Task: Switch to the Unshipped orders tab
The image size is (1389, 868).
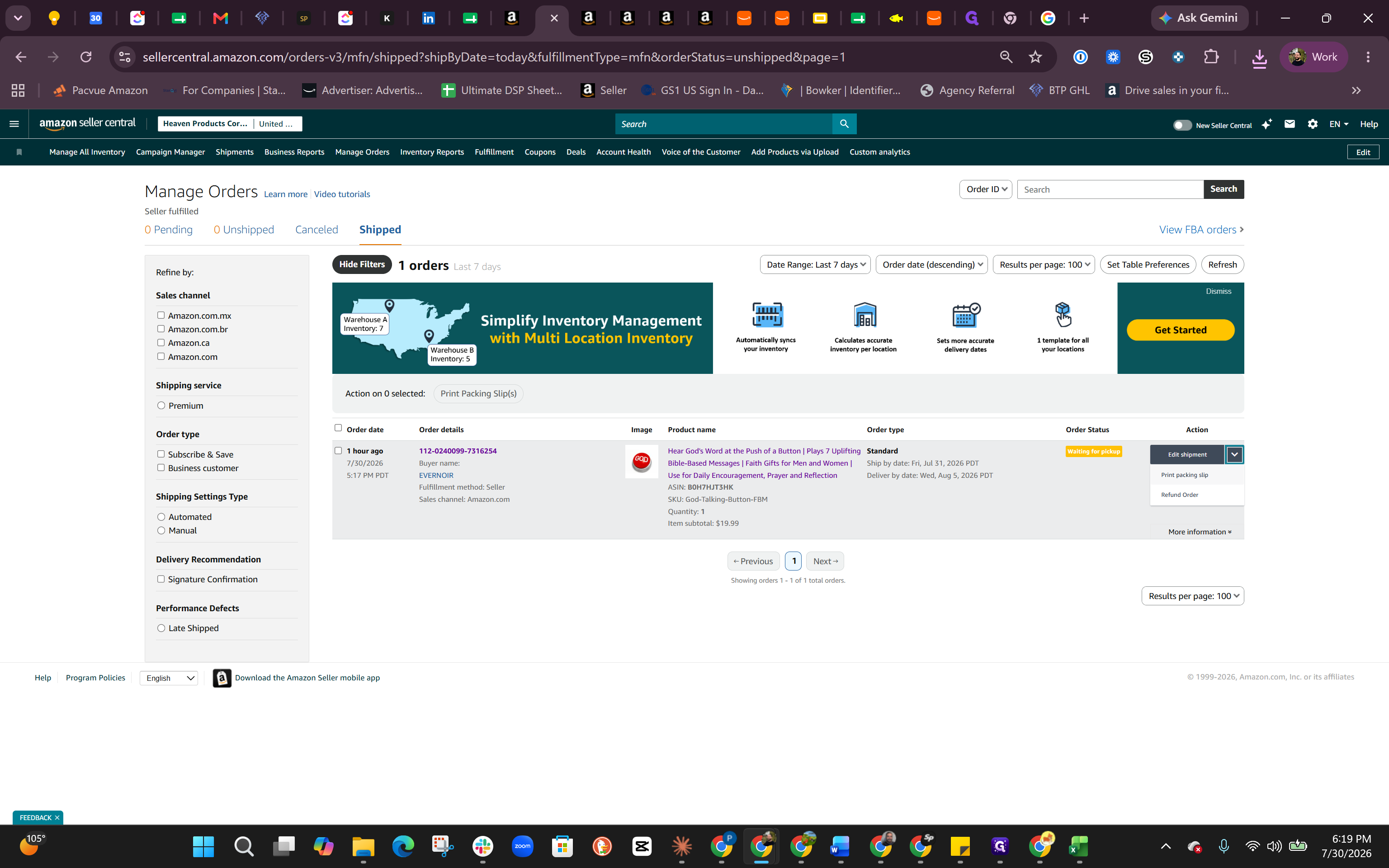Action: (x=244, y=230)
